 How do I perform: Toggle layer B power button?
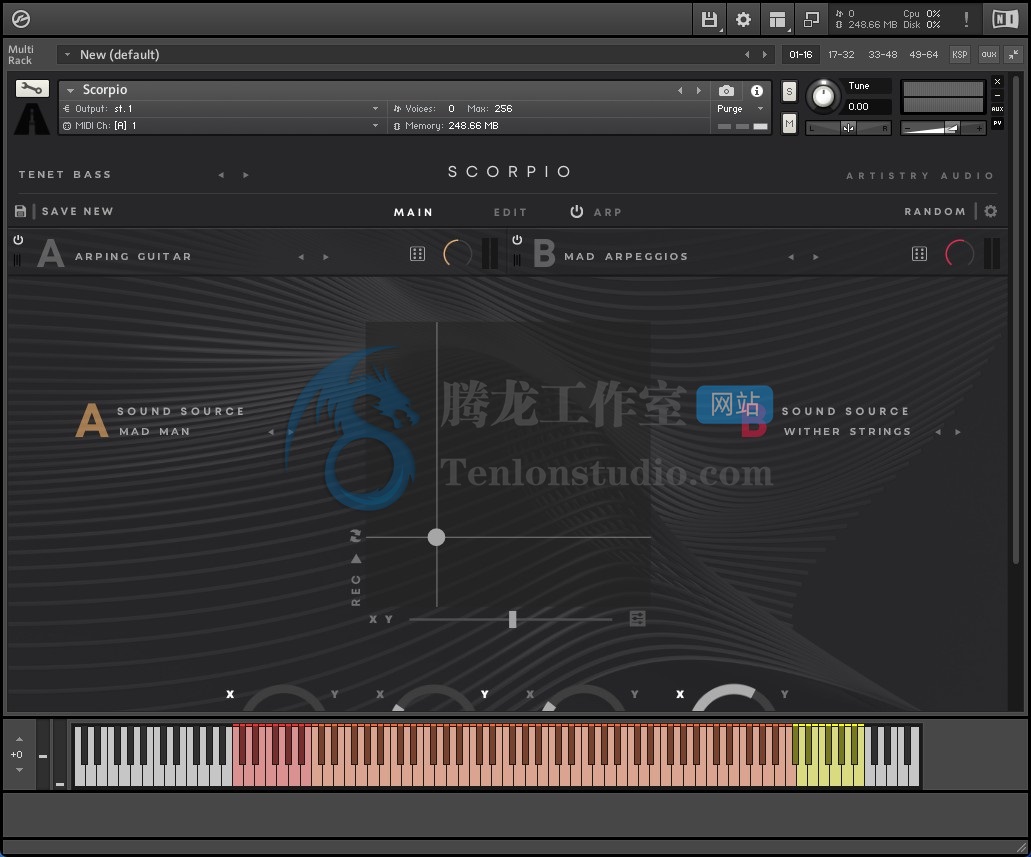click(x=517, y=240)
